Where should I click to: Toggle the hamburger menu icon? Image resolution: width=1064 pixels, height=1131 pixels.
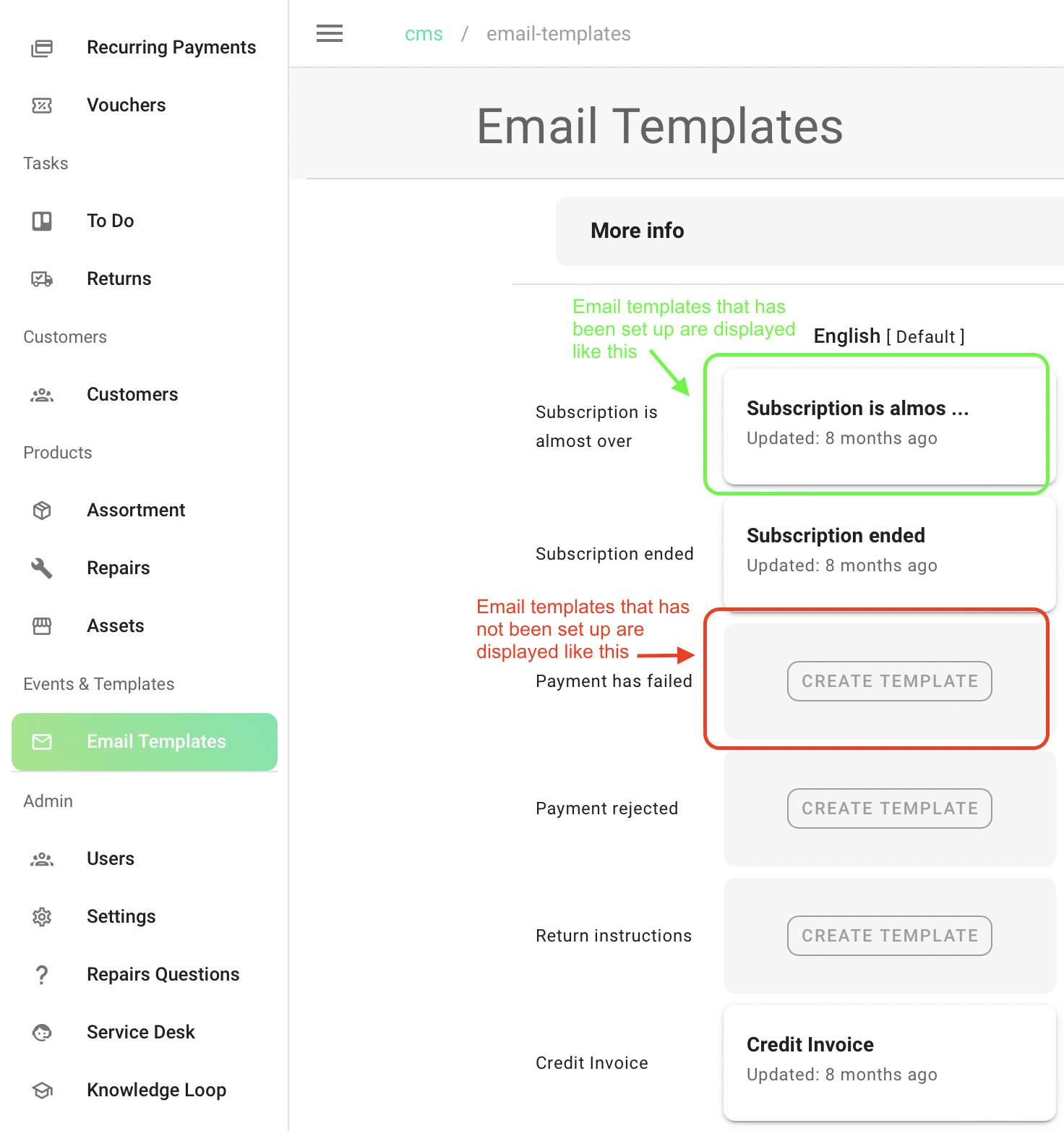pos(330,33)
